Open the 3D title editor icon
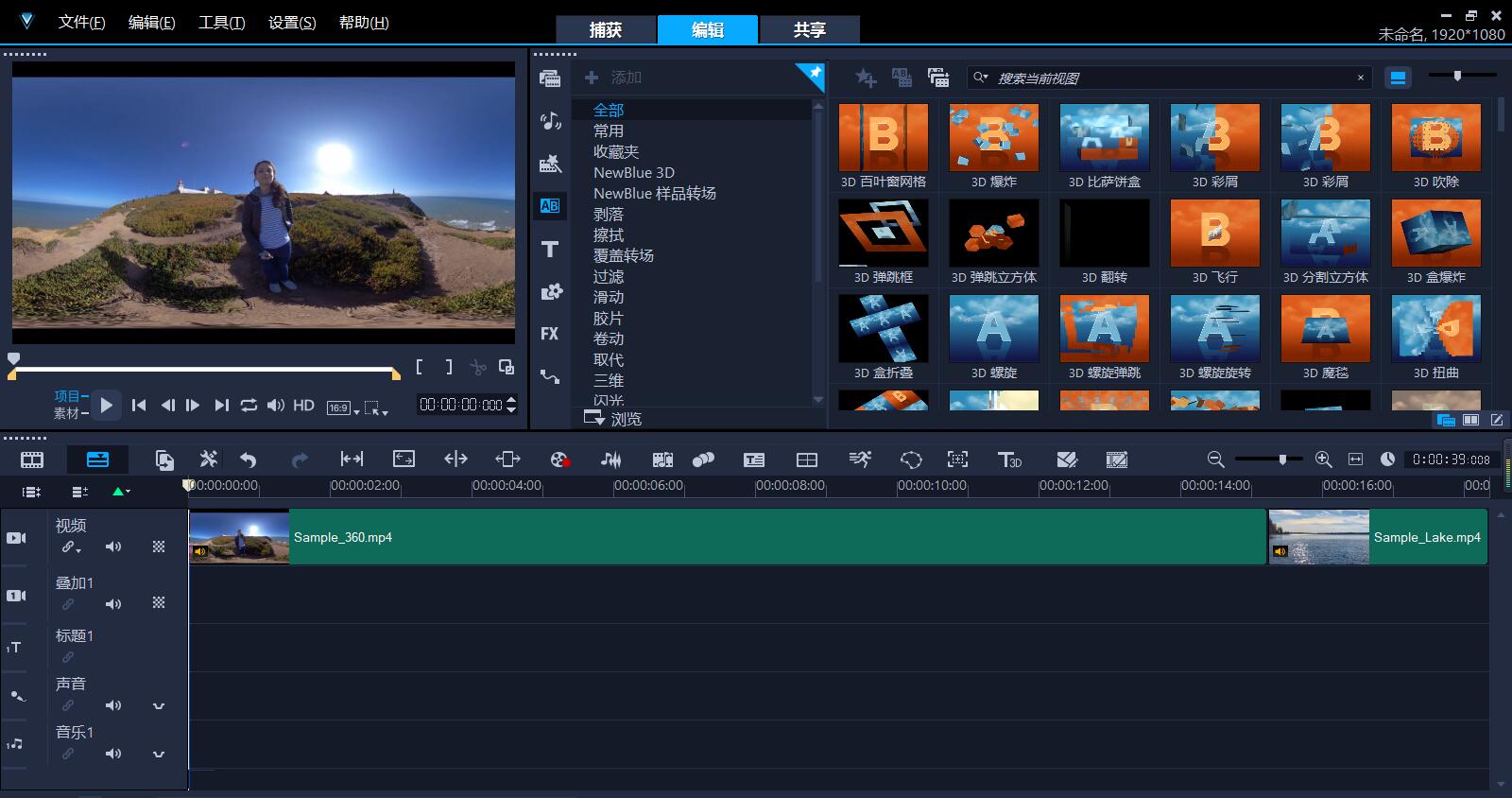Screen dimensions: 1512x798 pyautogui.click(x=1009, y=460)
